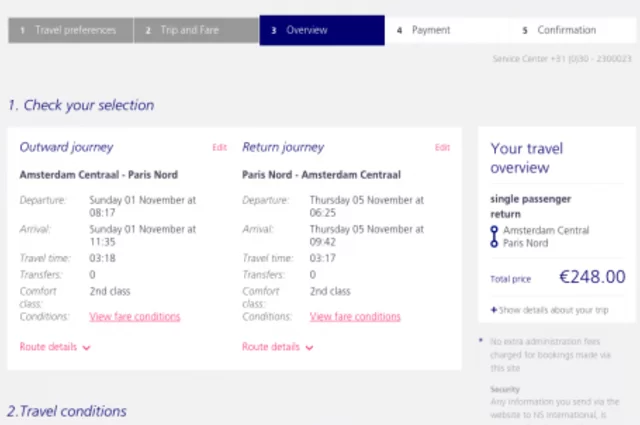Expand Route details for return journey
This screenshot has height=425, width=640.
point(278,347)
